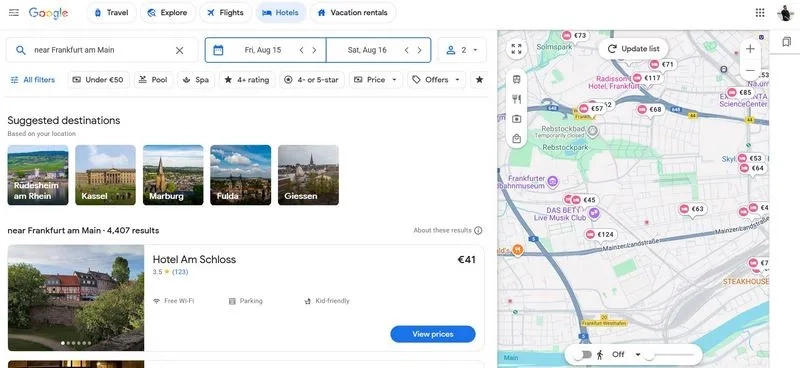Expand map to fullscreen
This screenshot has height=368, width=800.
516,49
